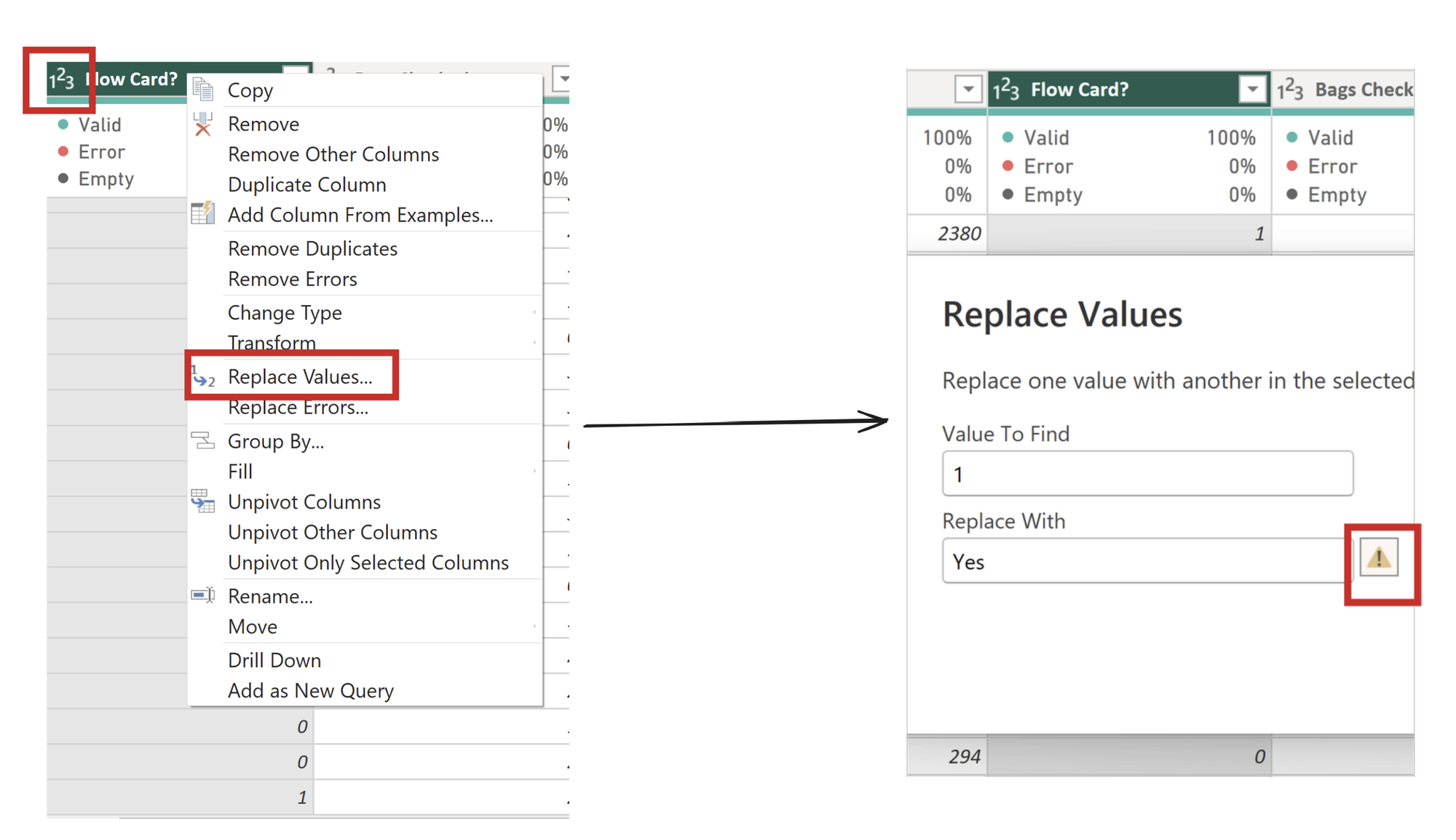Click the Value To Find input field
This screenshot has height=840, width=1456.
pos(1147,475)
